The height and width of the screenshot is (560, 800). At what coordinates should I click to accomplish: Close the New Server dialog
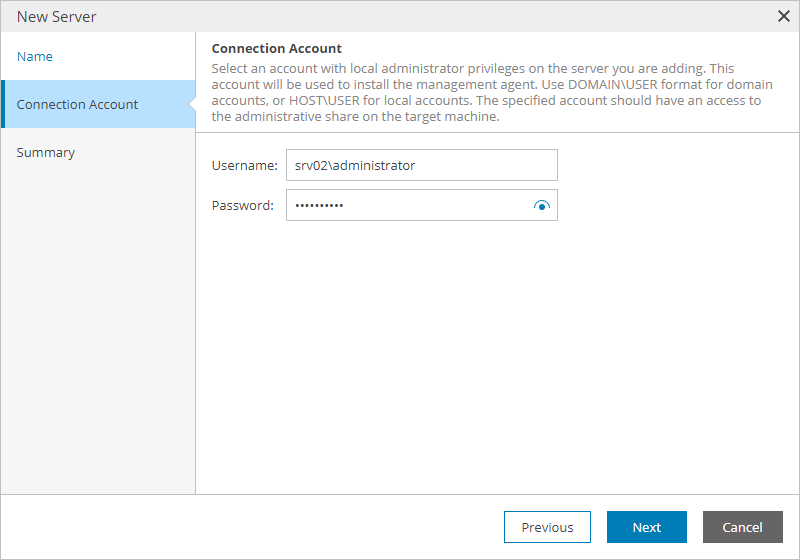point(784,16)
